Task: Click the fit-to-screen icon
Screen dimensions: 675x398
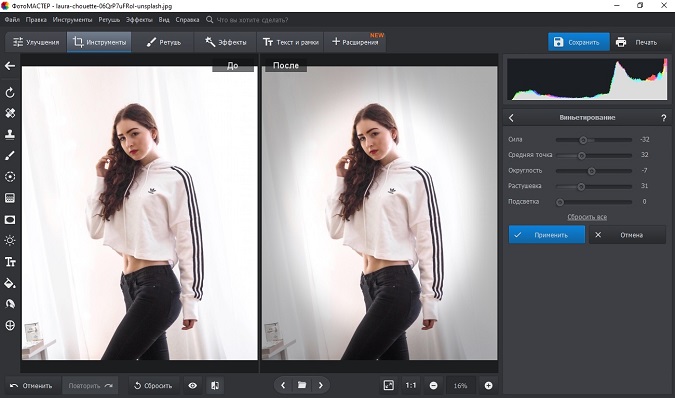Action: coord(388,386)
